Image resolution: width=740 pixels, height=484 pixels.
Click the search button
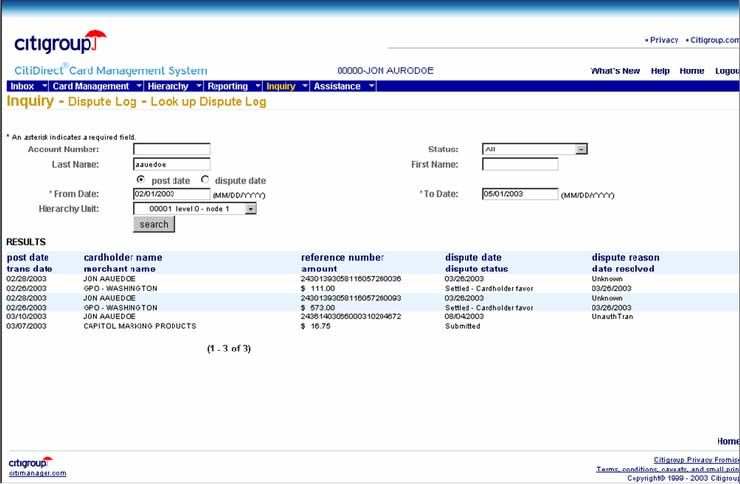tap(154, 224)
